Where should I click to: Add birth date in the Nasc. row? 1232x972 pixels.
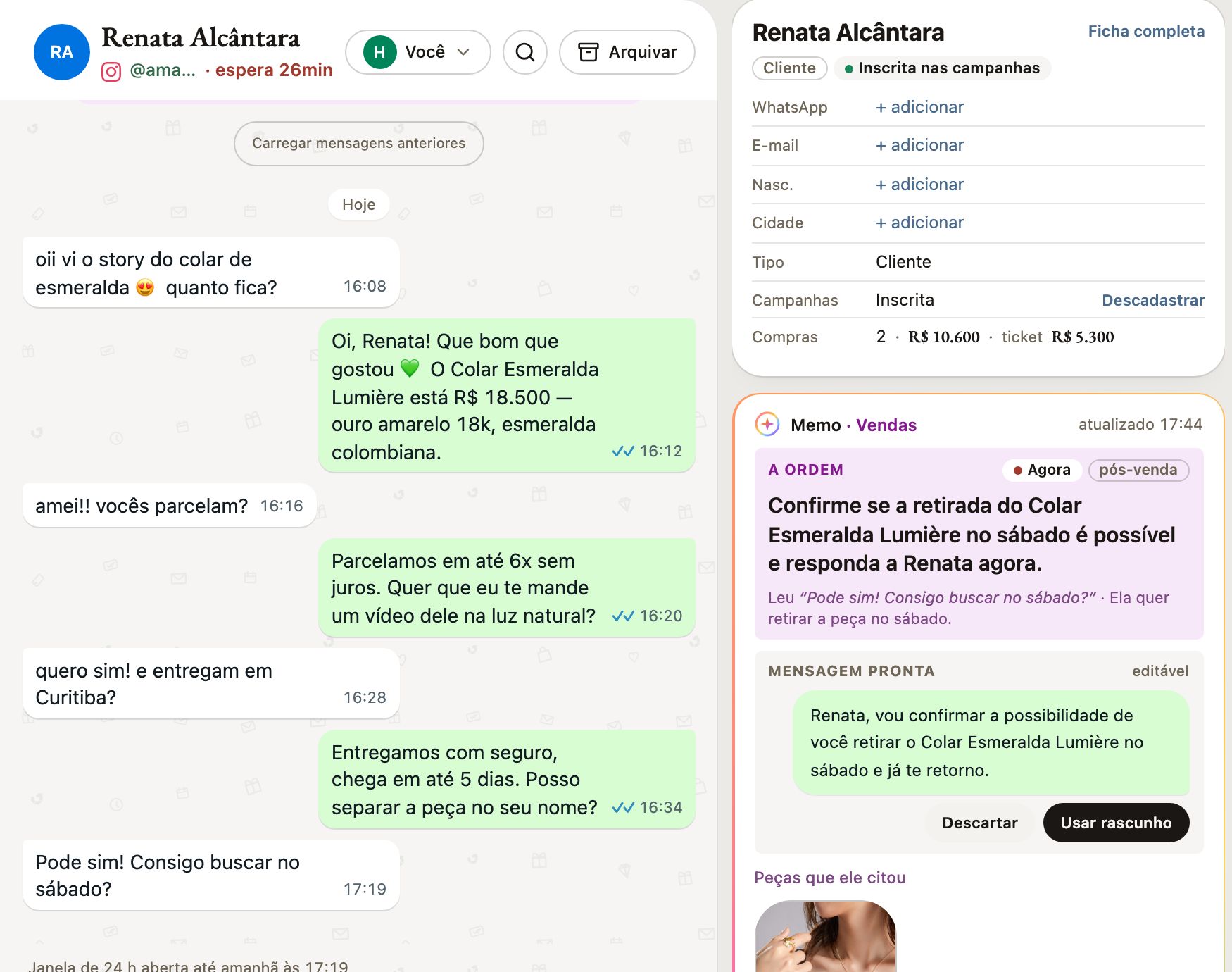(x=919, y=185)
